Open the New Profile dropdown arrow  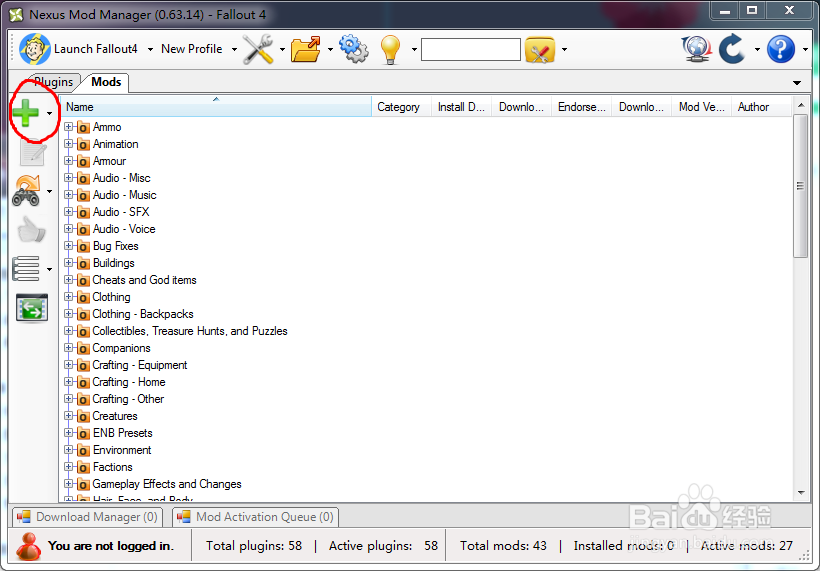[234, 50]
